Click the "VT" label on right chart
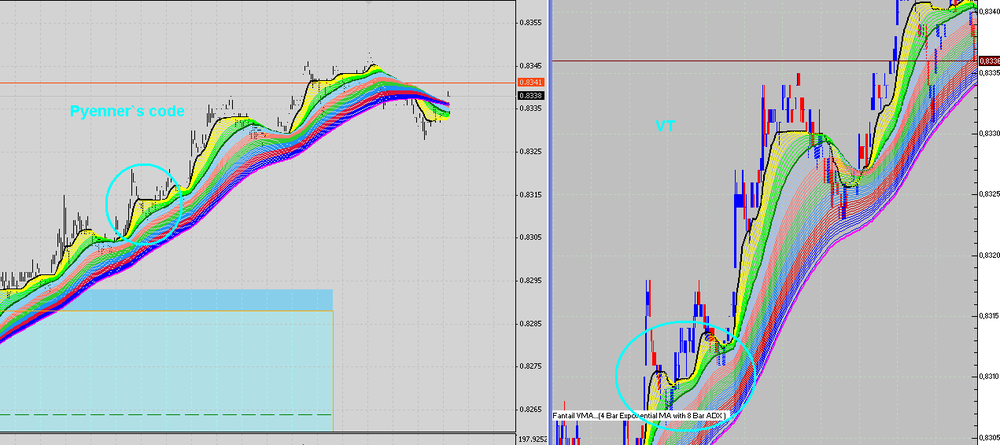Image resolution: width=1000 pixels, height=445 pixels. (x=665, y=126)
